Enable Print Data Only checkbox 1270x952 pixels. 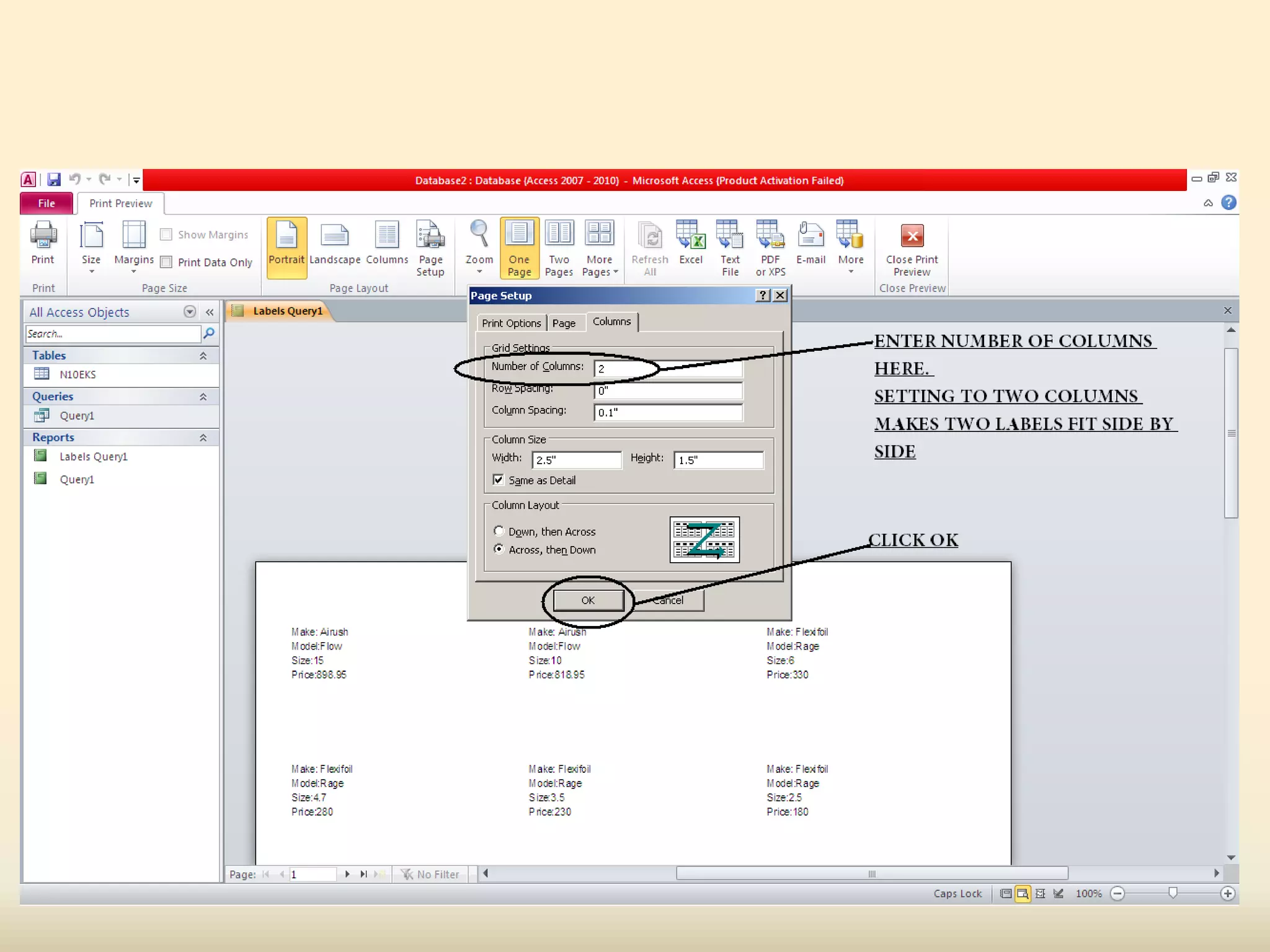166,262
